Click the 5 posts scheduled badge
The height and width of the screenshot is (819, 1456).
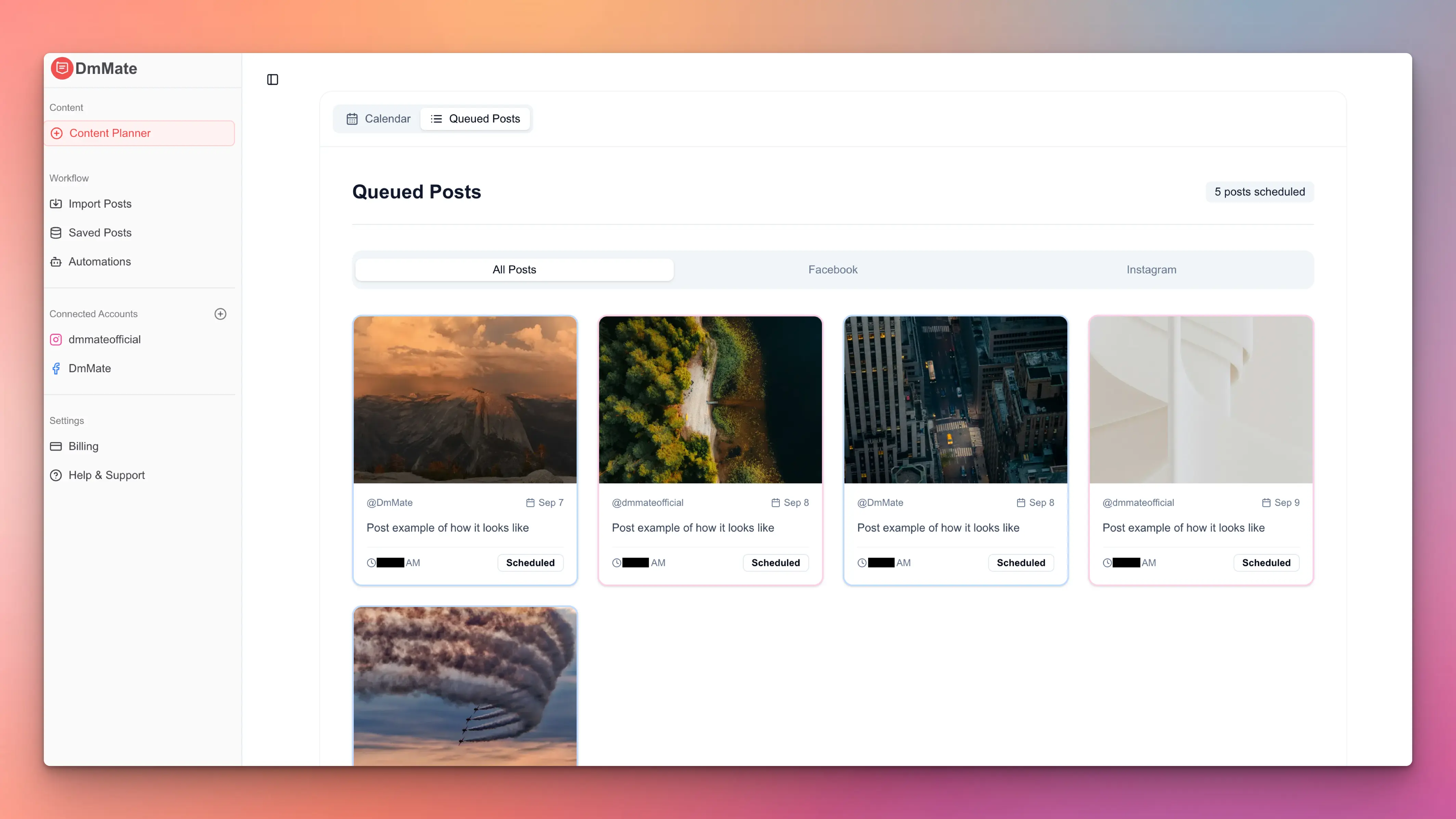point(1259,192)
